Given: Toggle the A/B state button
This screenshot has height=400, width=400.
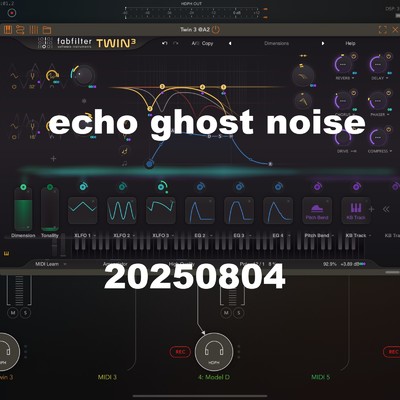Looking at the screenshot, I should pyautogui.click(x=194, y=43).
